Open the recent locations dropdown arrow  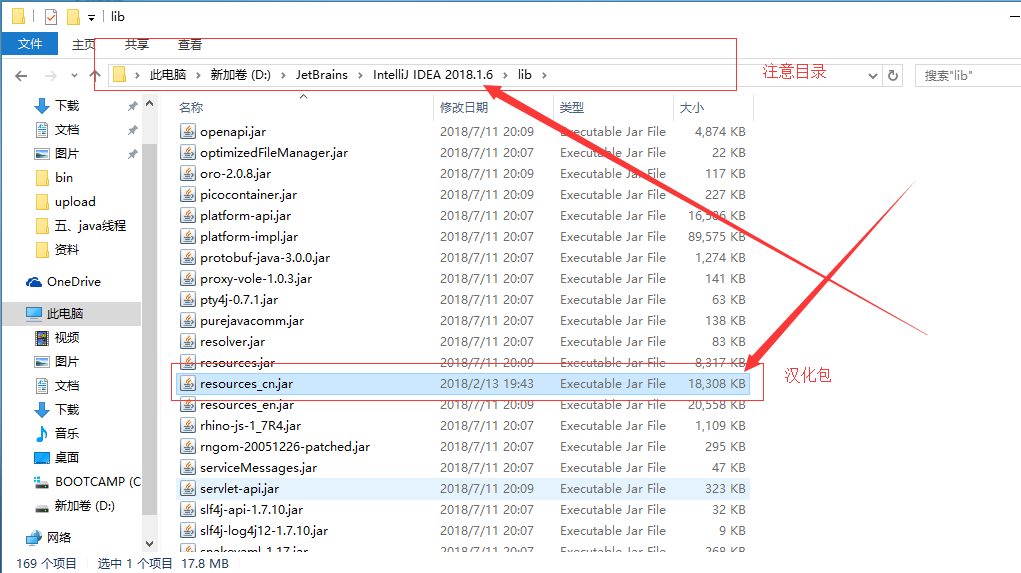point(74,76)
